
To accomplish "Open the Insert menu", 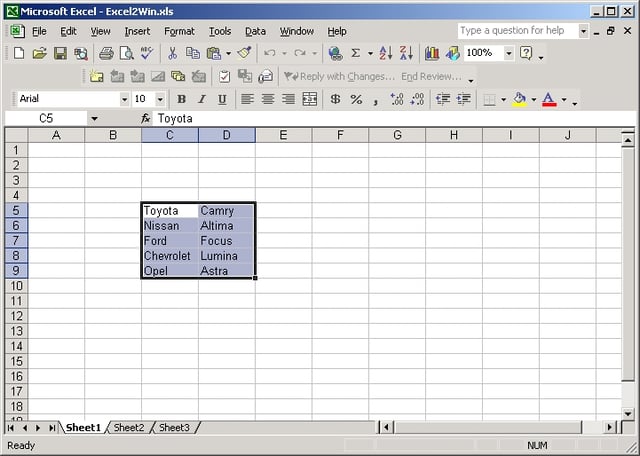I will [x=137, y=31].
